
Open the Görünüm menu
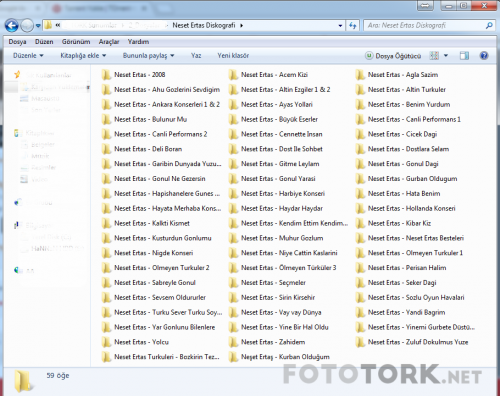(x=76, y=42)
